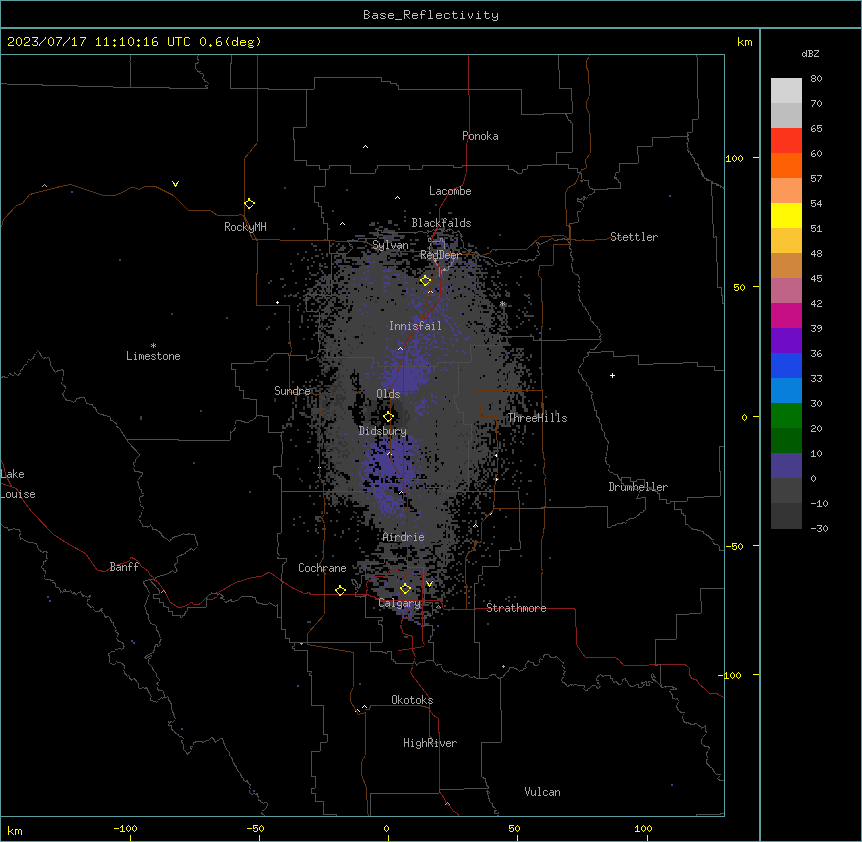
Task: Click the green 30 dBZ legend swatch
Action: (x=786, y=416)
